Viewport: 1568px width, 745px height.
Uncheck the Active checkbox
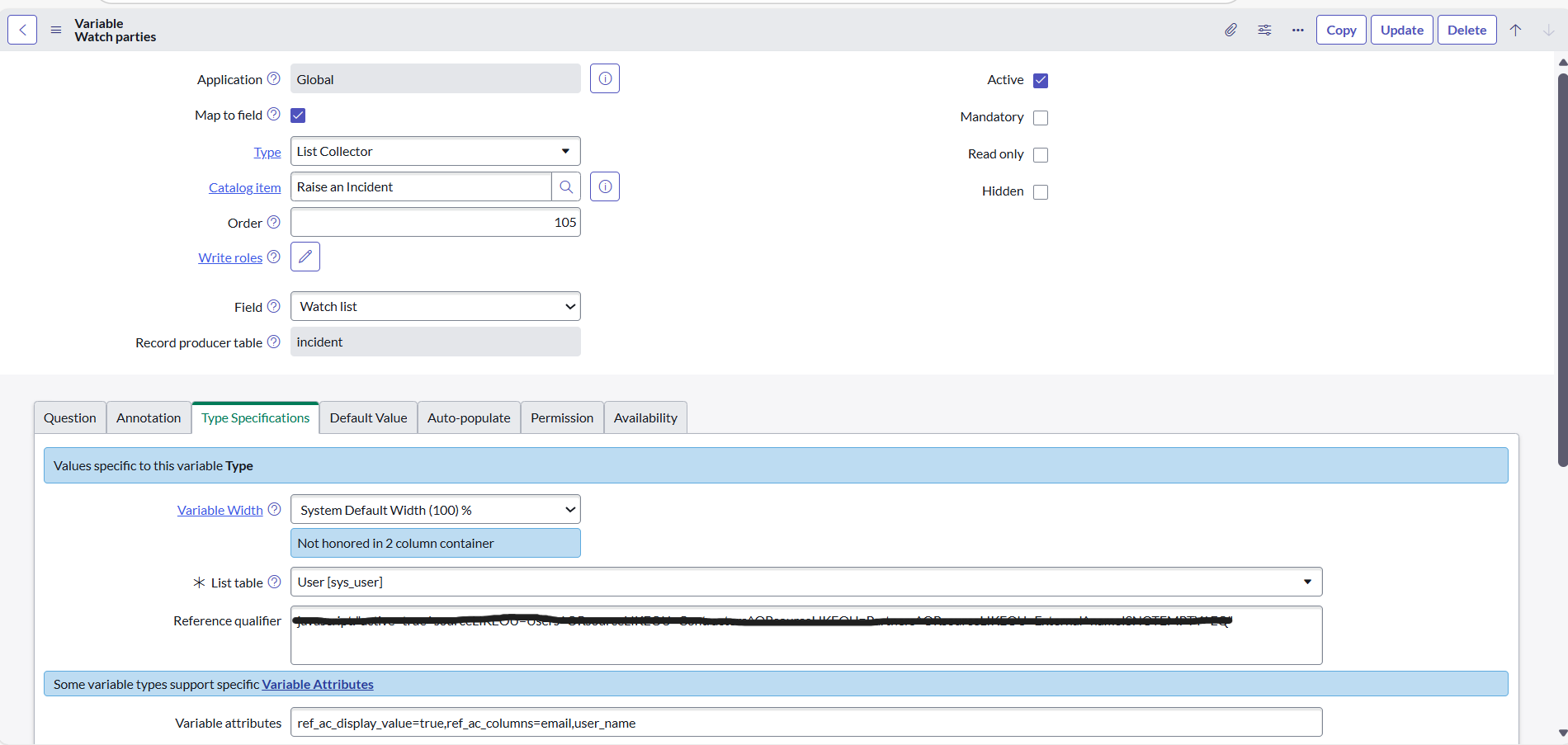pyautogui.click(x=1041, y=81)
